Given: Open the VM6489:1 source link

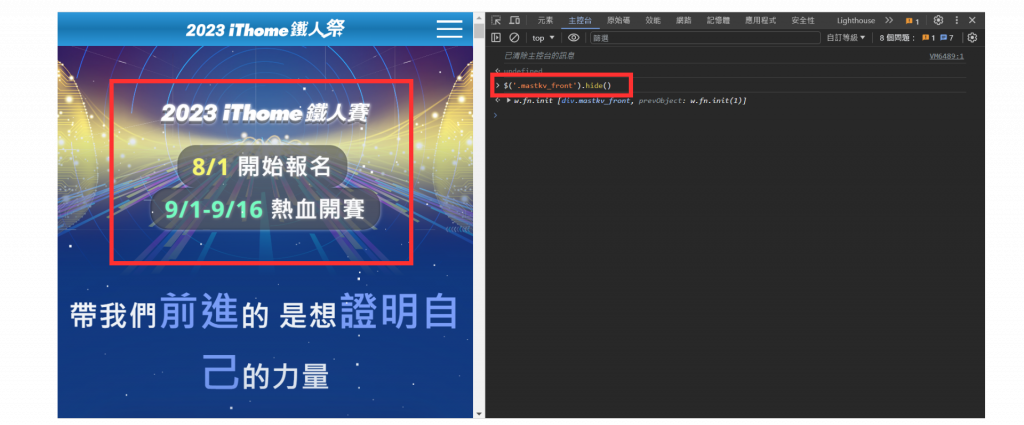Looking at the screenshot, I should 946,56.
